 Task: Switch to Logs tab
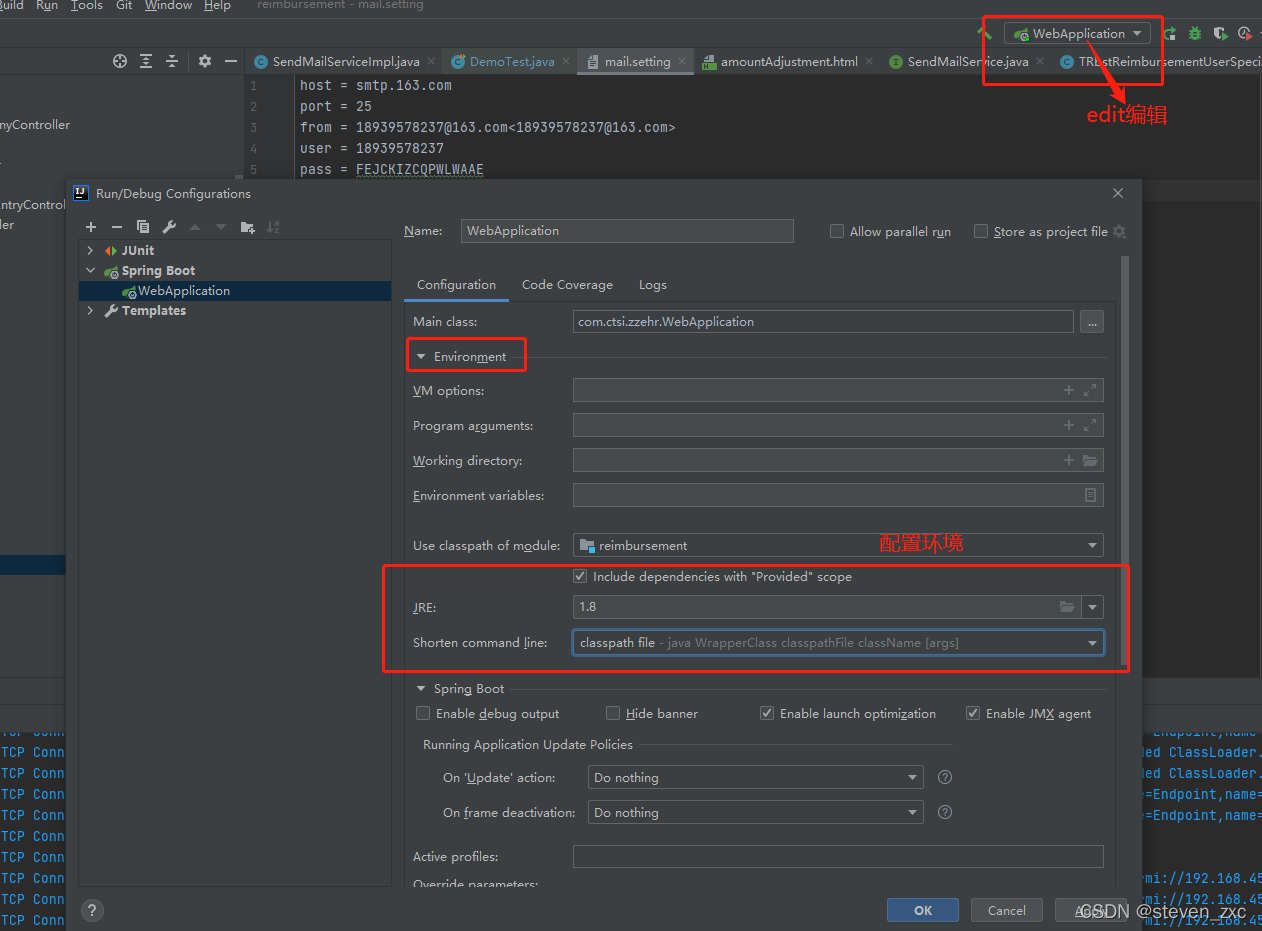(x=652, y=284)
